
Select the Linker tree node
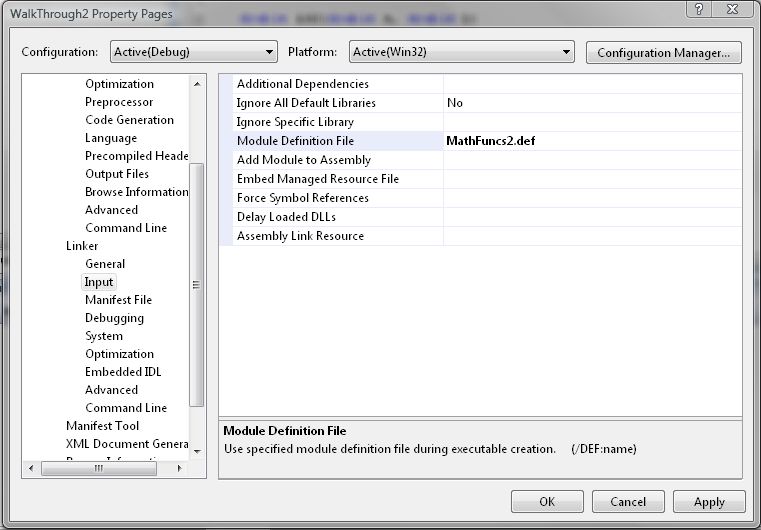[x=82, y=246]
